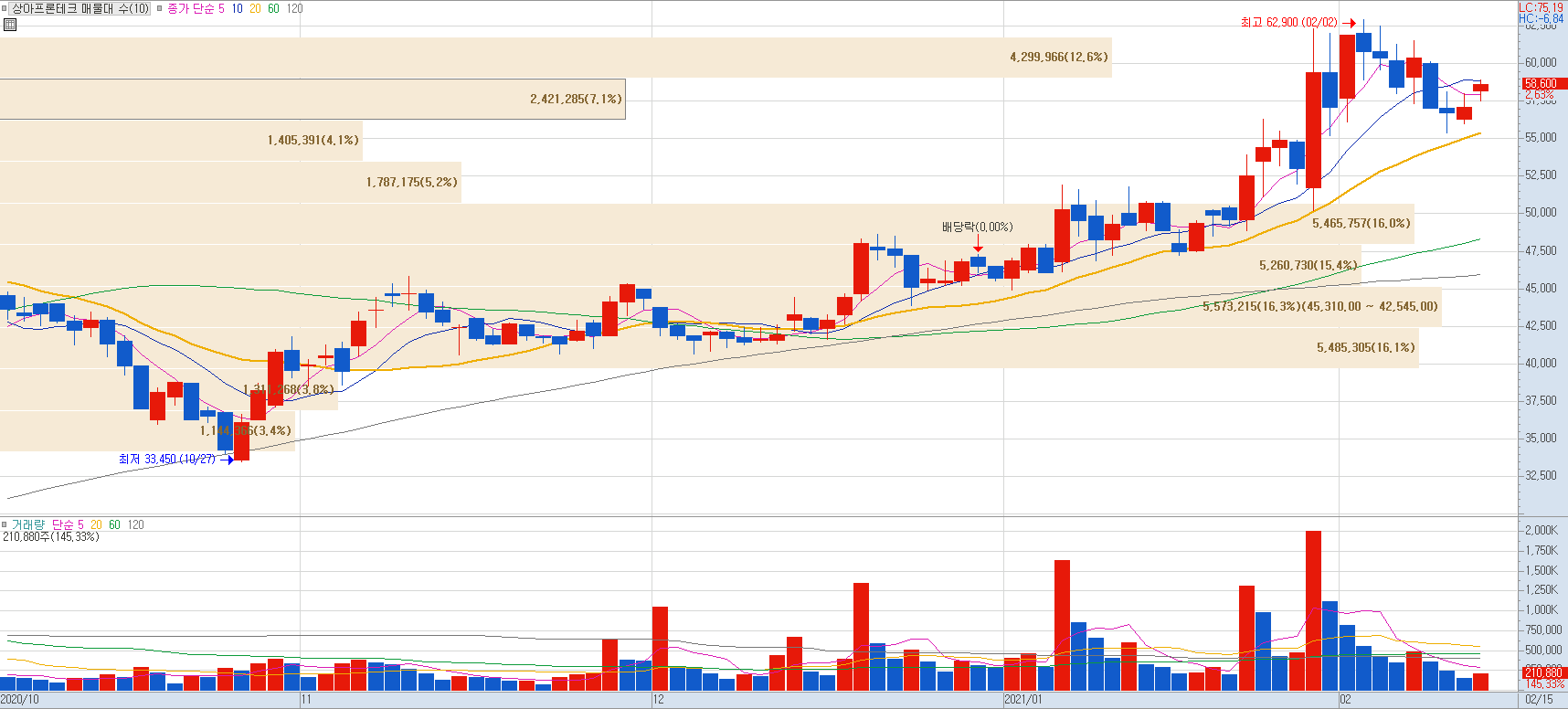The image size is (1568, 709).
Task: Click the 5,465,757(16.0%) volume profile bar
Action: (707, 223)
